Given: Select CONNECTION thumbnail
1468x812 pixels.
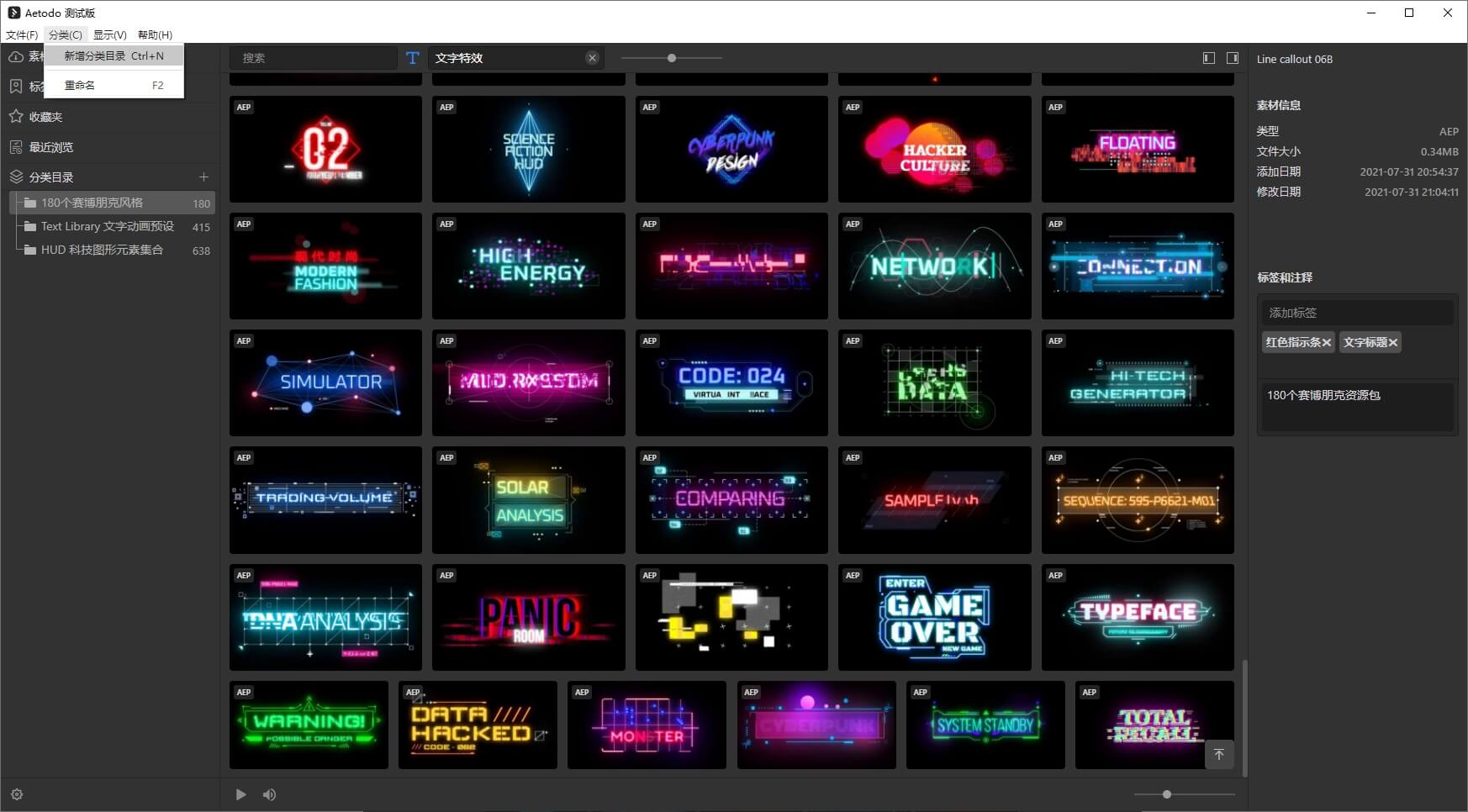Looking at the screenshot, I should [x=1138, y=266].
